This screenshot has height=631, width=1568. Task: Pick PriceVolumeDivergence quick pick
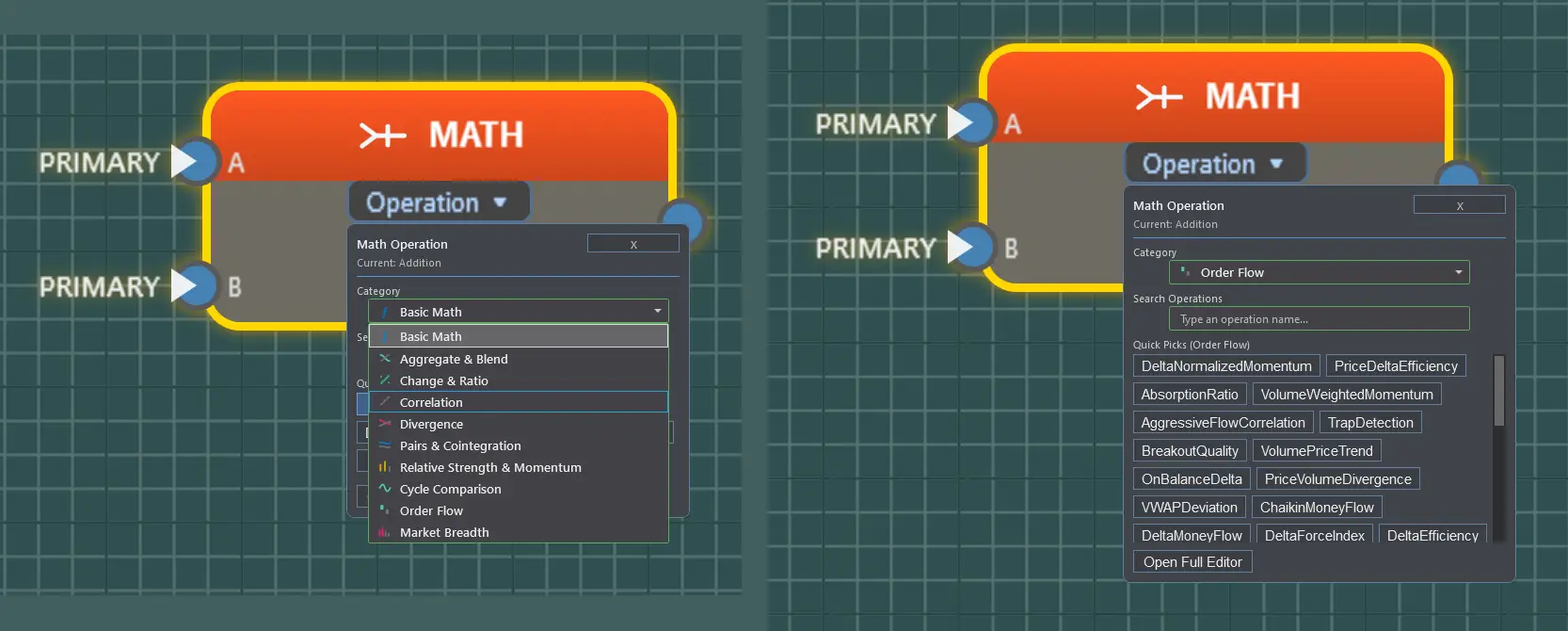coord(1338,479)
